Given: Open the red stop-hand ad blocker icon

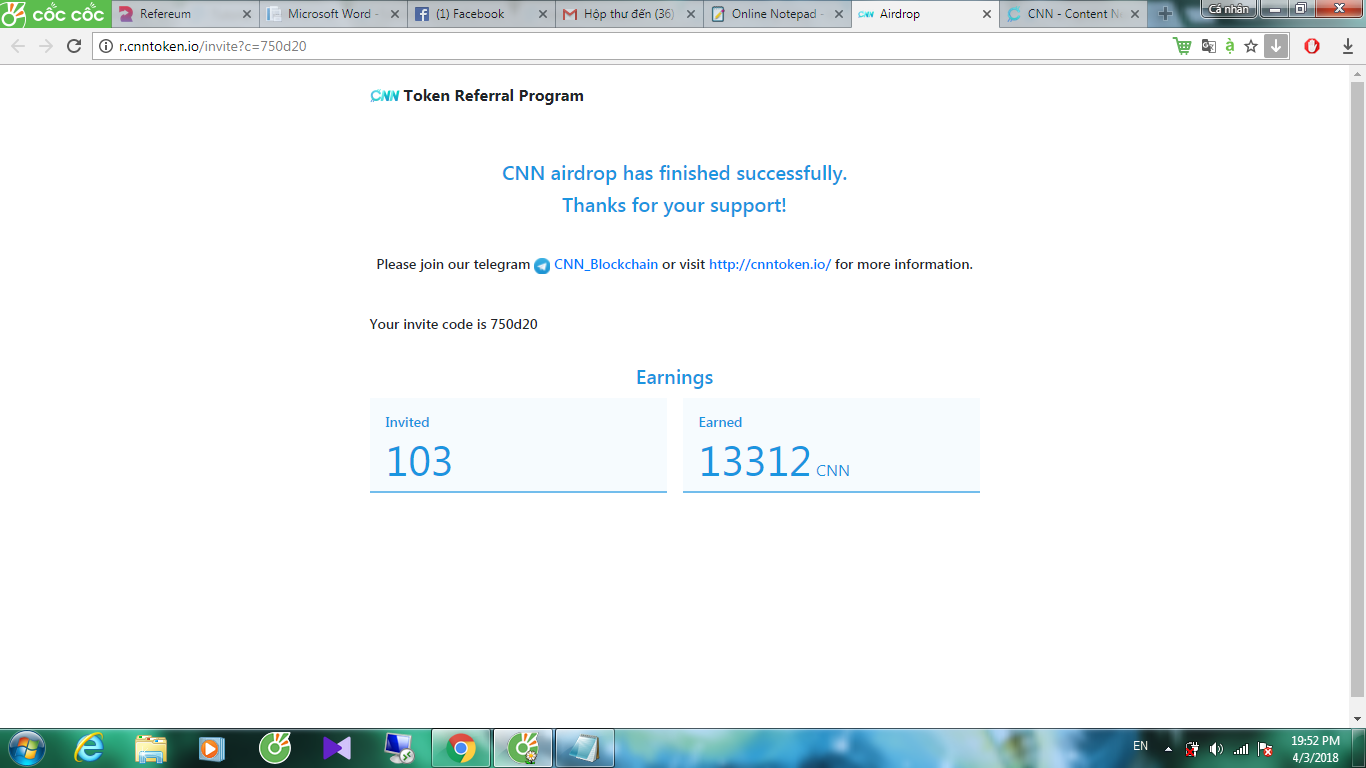Looking at the screenshot, I should click(x=1312, y=46).
